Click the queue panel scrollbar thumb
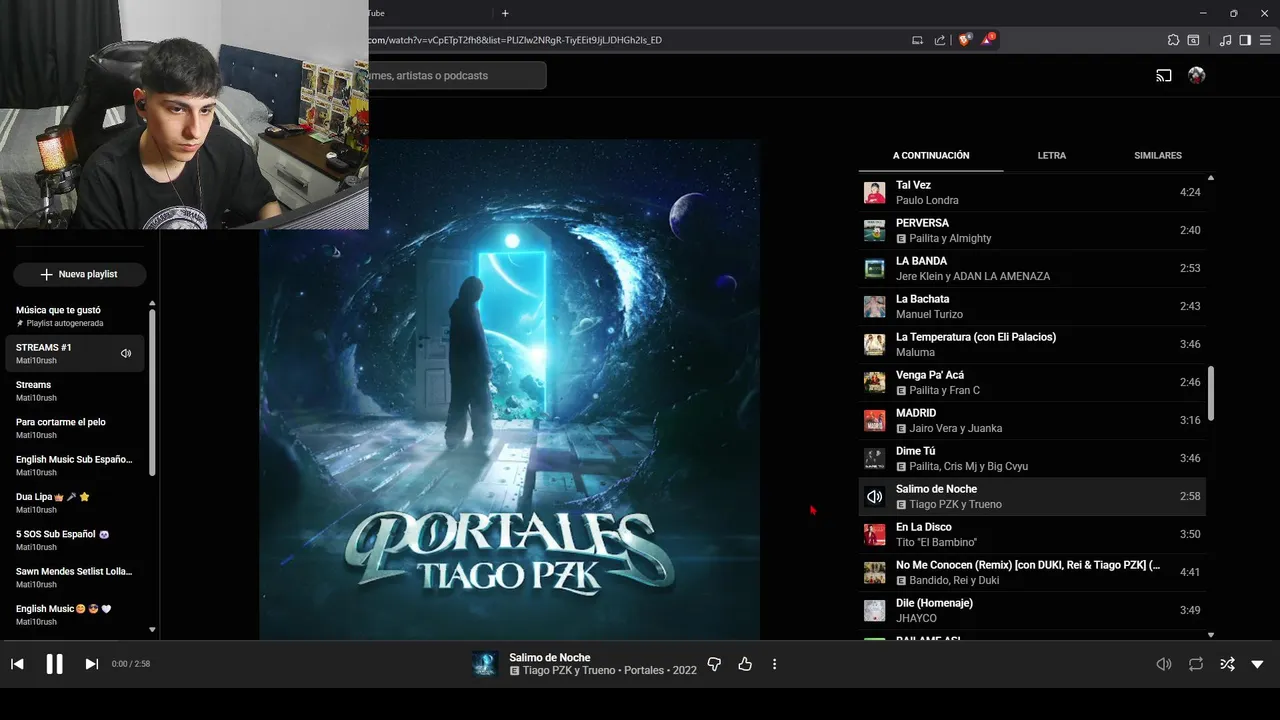 [x=1211, y=393]
